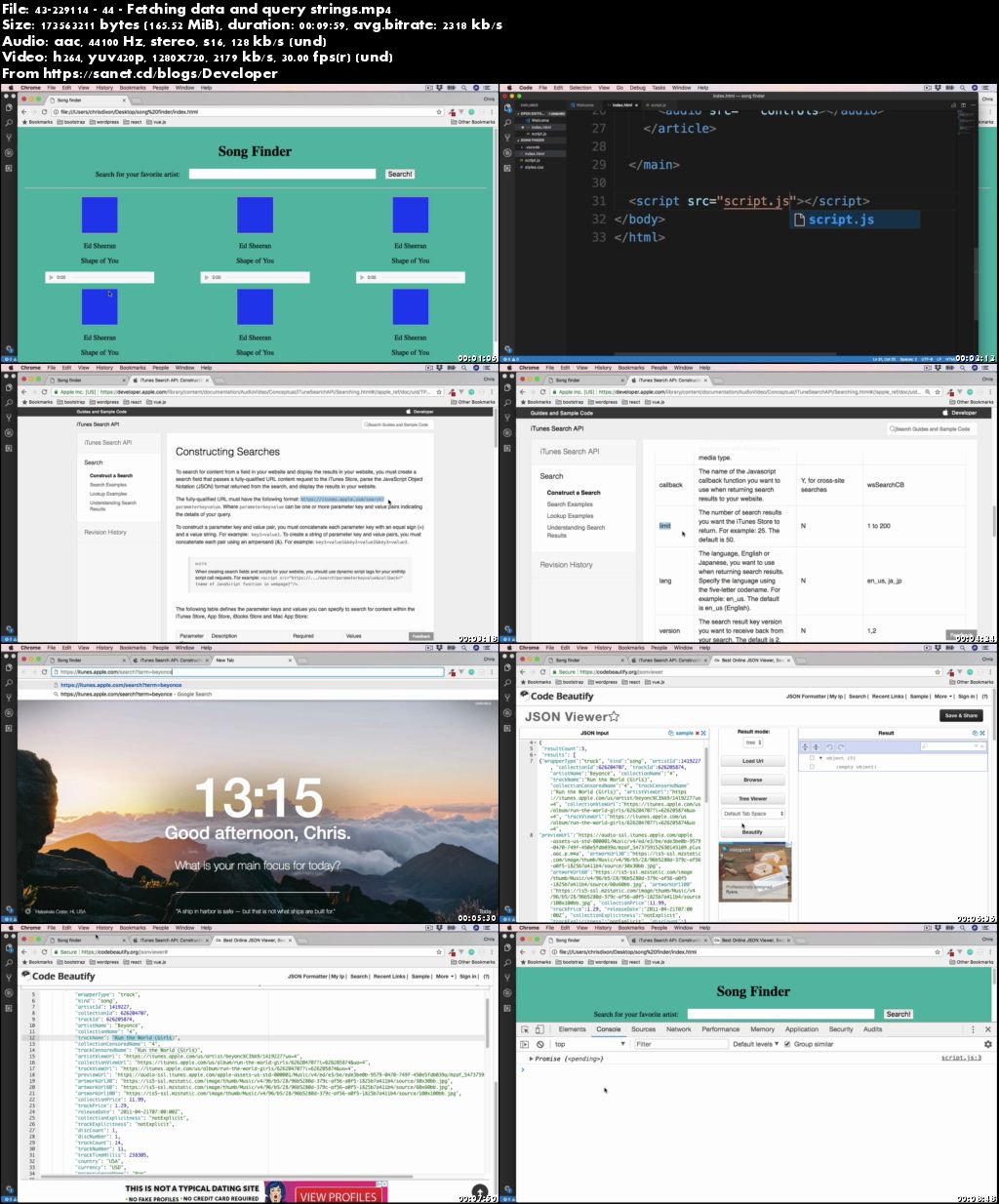Tick the checkbox beside the object row in Result

coord(812,758)
